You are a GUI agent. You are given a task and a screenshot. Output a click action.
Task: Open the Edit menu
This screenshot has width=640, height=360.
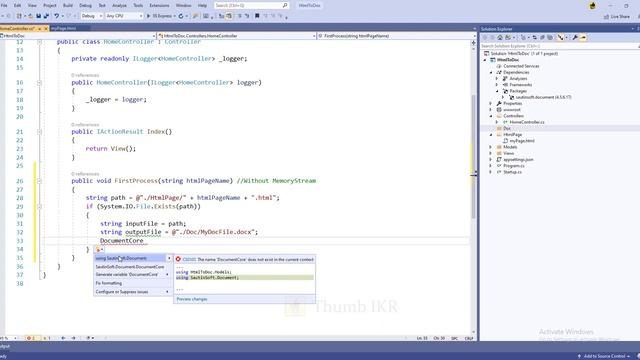click(x=18, y=5)
